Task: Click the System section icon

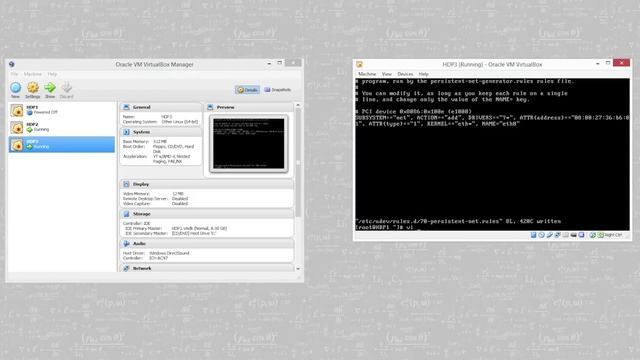Action: click(x=126, y=132)
